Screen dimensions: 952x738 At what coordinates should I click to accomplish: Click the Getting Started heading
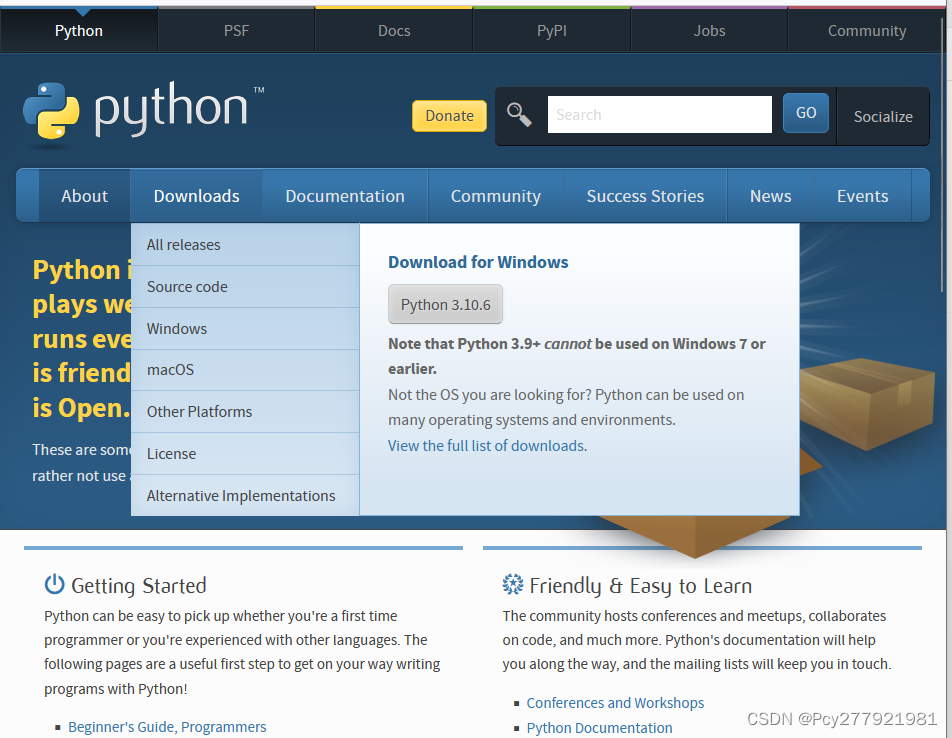click(138, 586)
